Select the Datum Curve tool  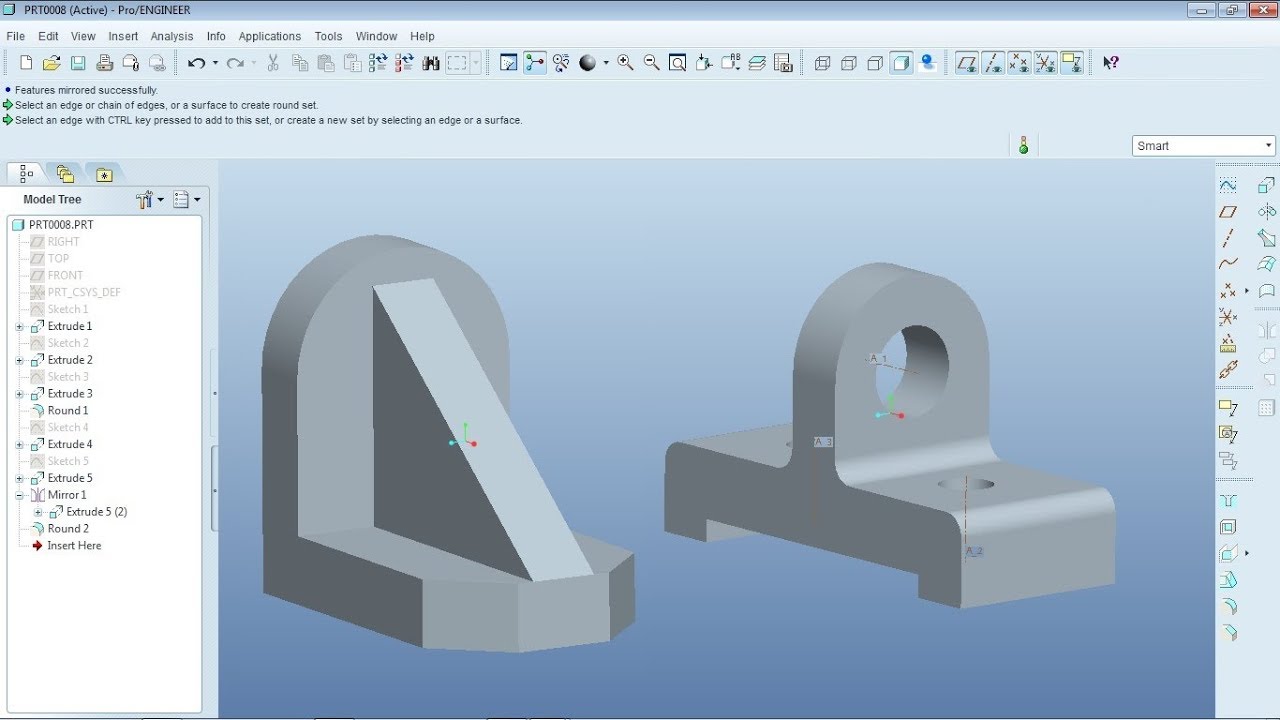tap(1228, 264)
